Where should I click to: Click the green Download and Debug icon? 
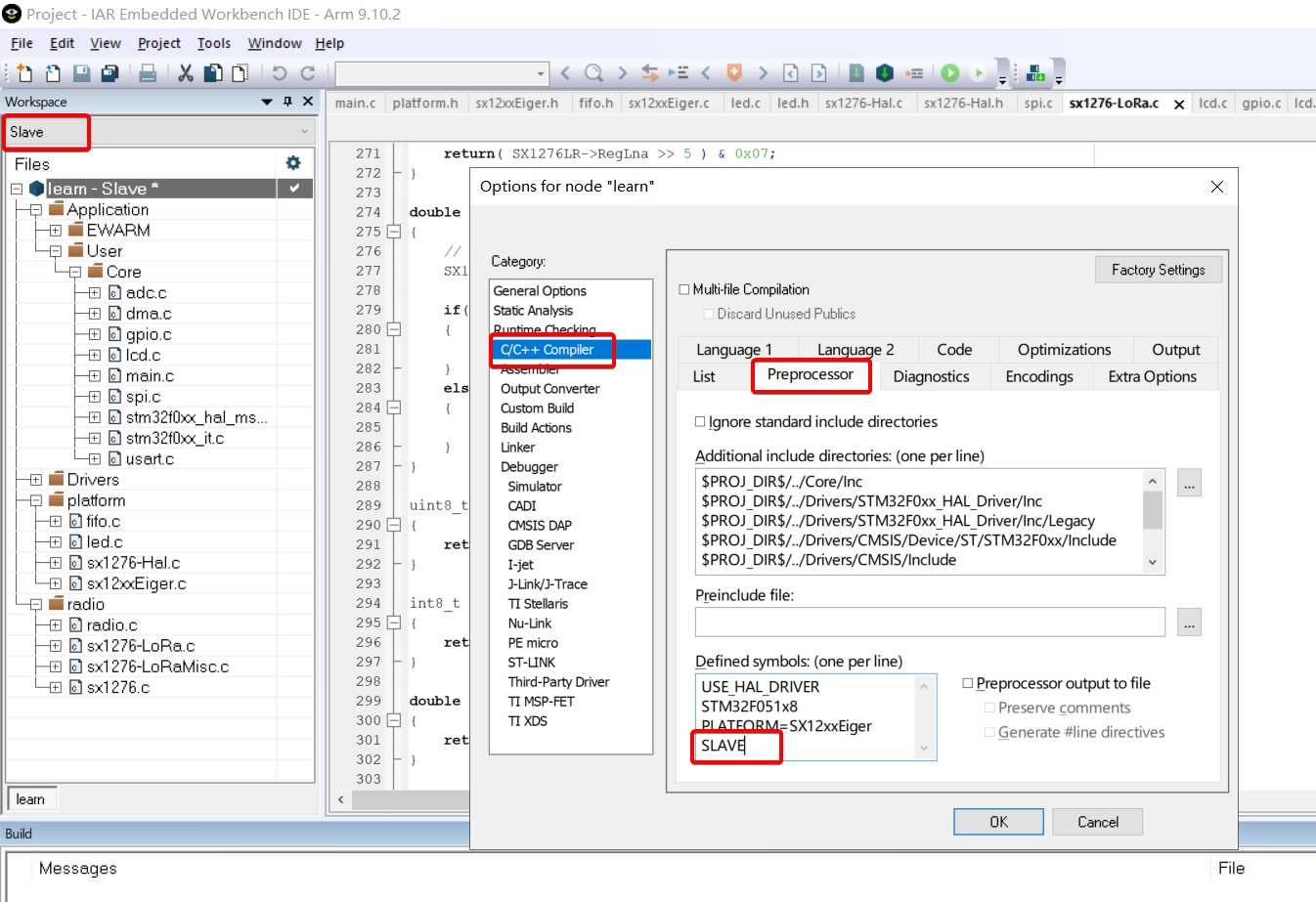[949, 73]
